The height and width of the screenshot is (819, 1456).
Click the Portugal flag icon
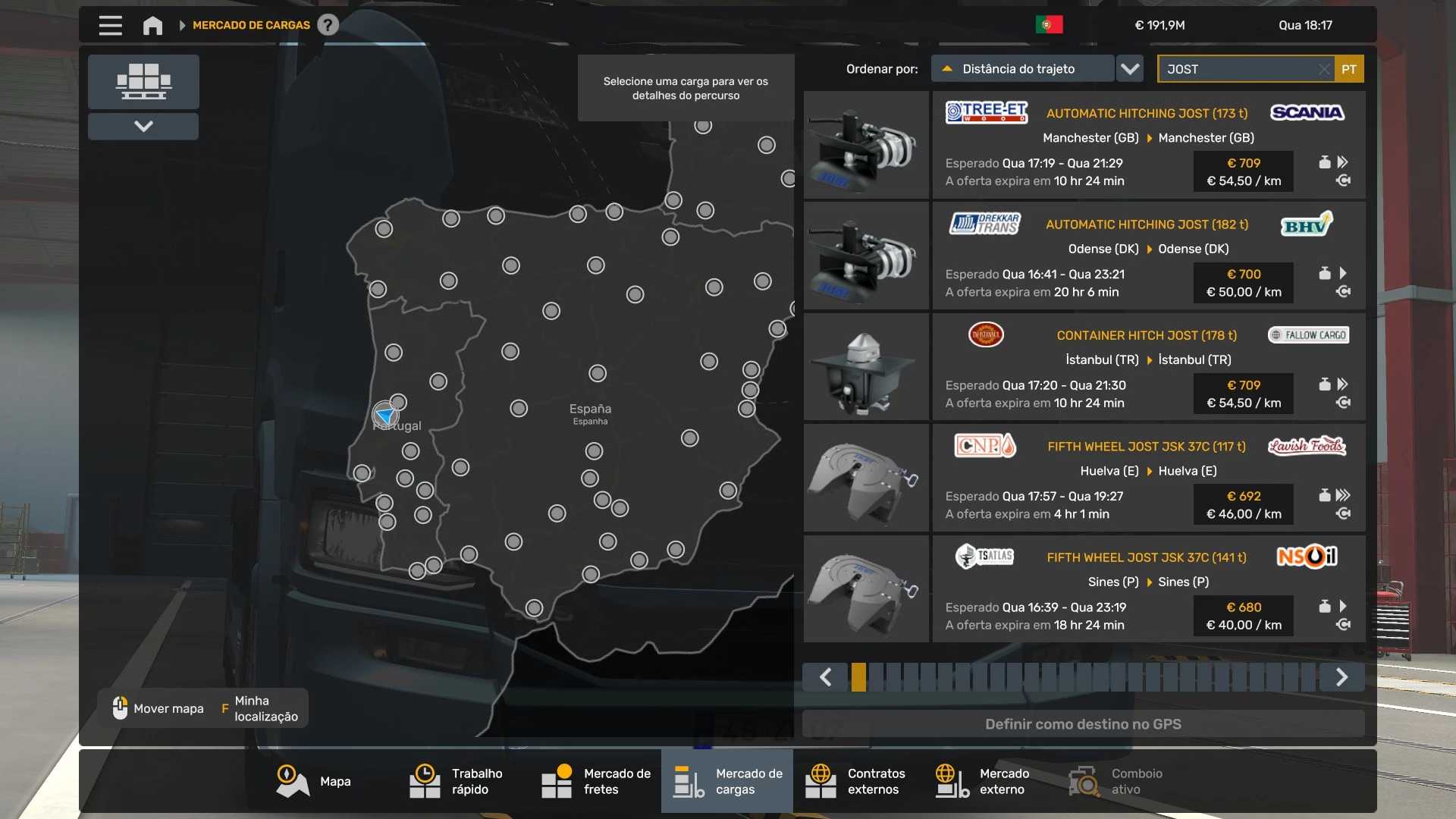tap(1049, 25)
